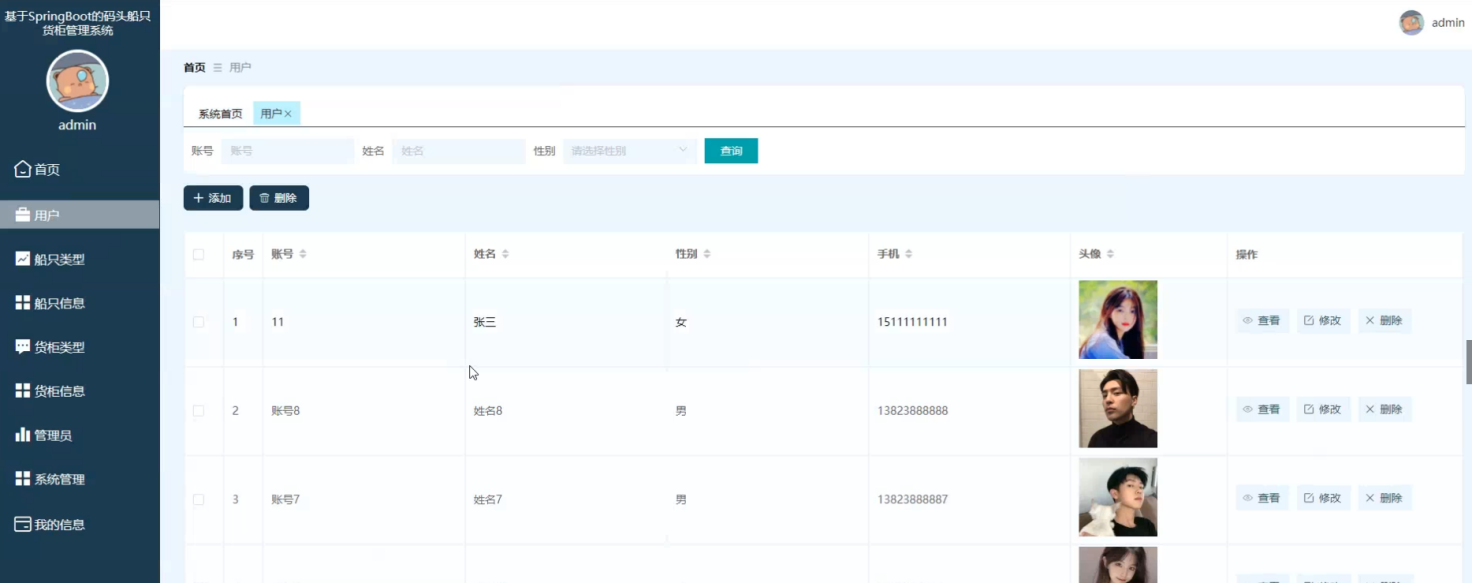Close the 用户 tab with its X

288,114
